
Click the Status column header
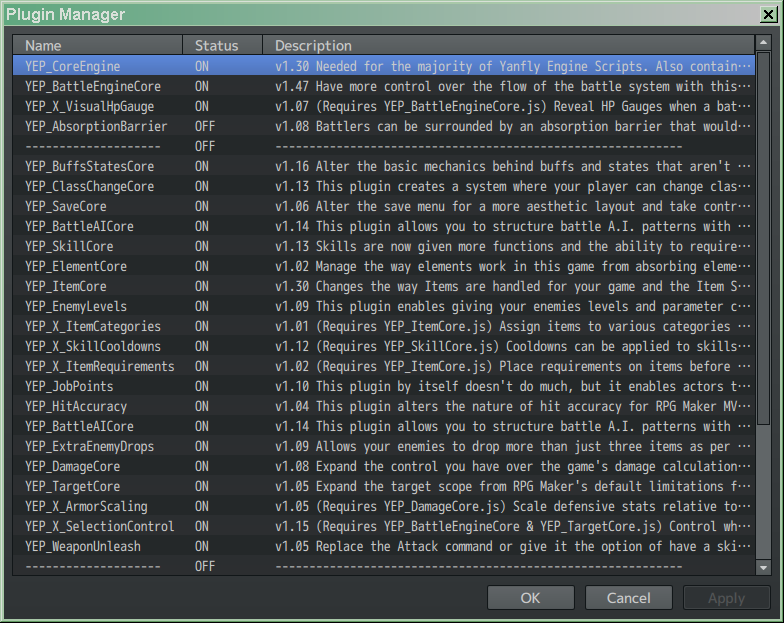pyautogui.click(x=222, y=45)
